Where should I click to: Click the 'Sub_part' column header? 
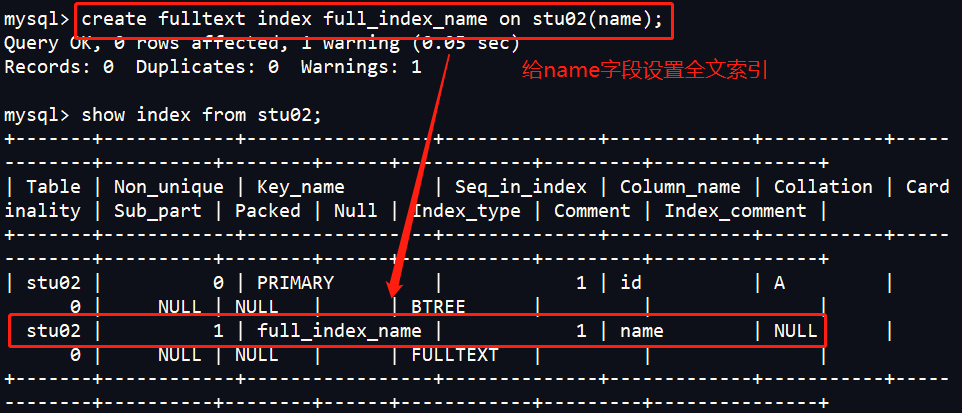158,210
